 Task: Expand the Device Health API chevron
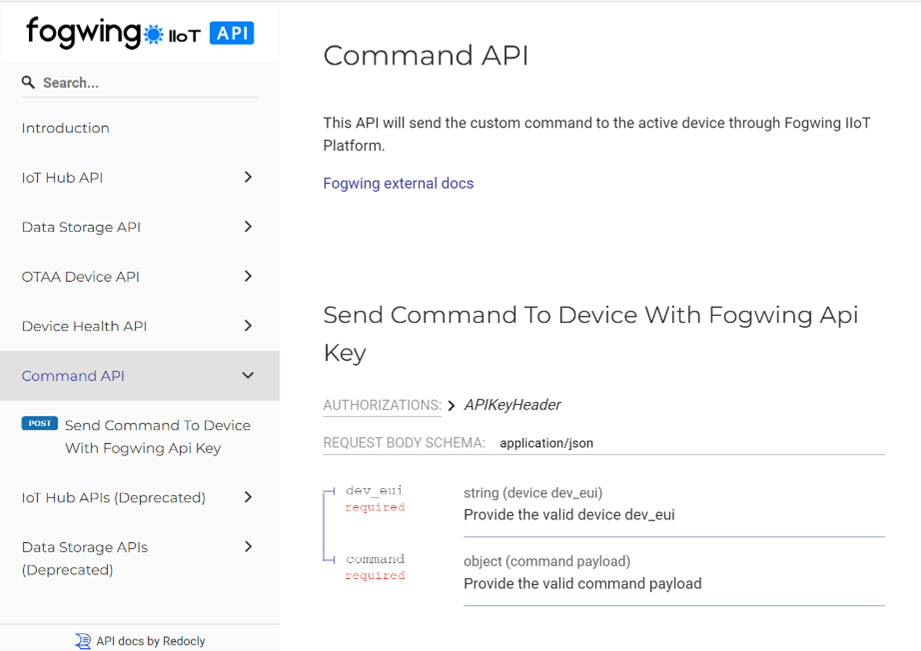248,326
